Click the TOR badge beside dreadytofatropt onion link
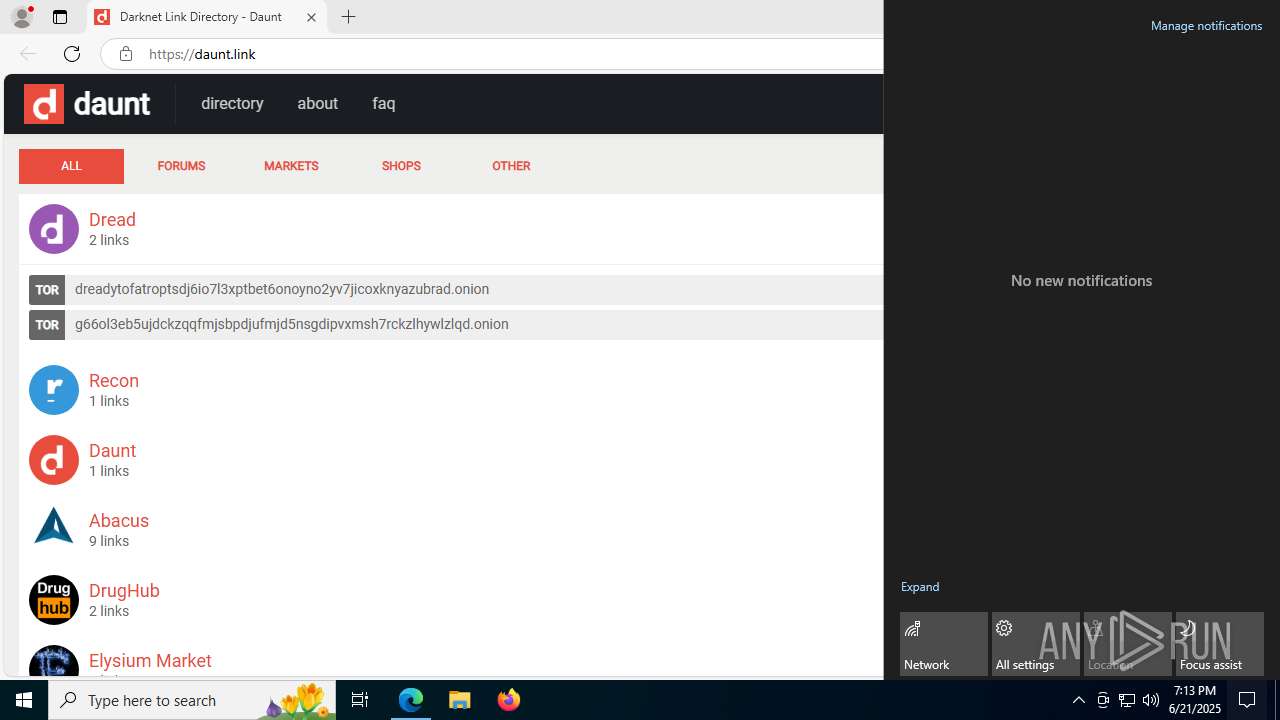The width and height of the screenshot is (1280, 720). coord(47,290)
